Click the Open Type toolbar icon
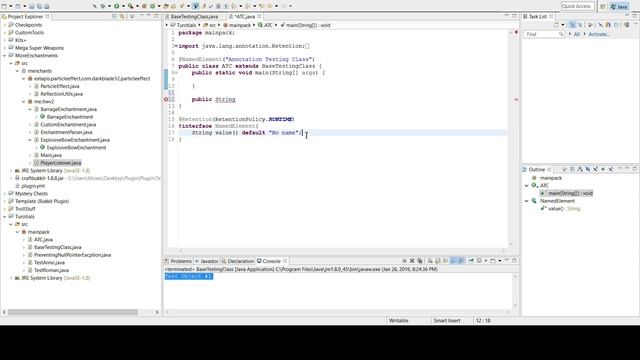 (x=166, y=6)
